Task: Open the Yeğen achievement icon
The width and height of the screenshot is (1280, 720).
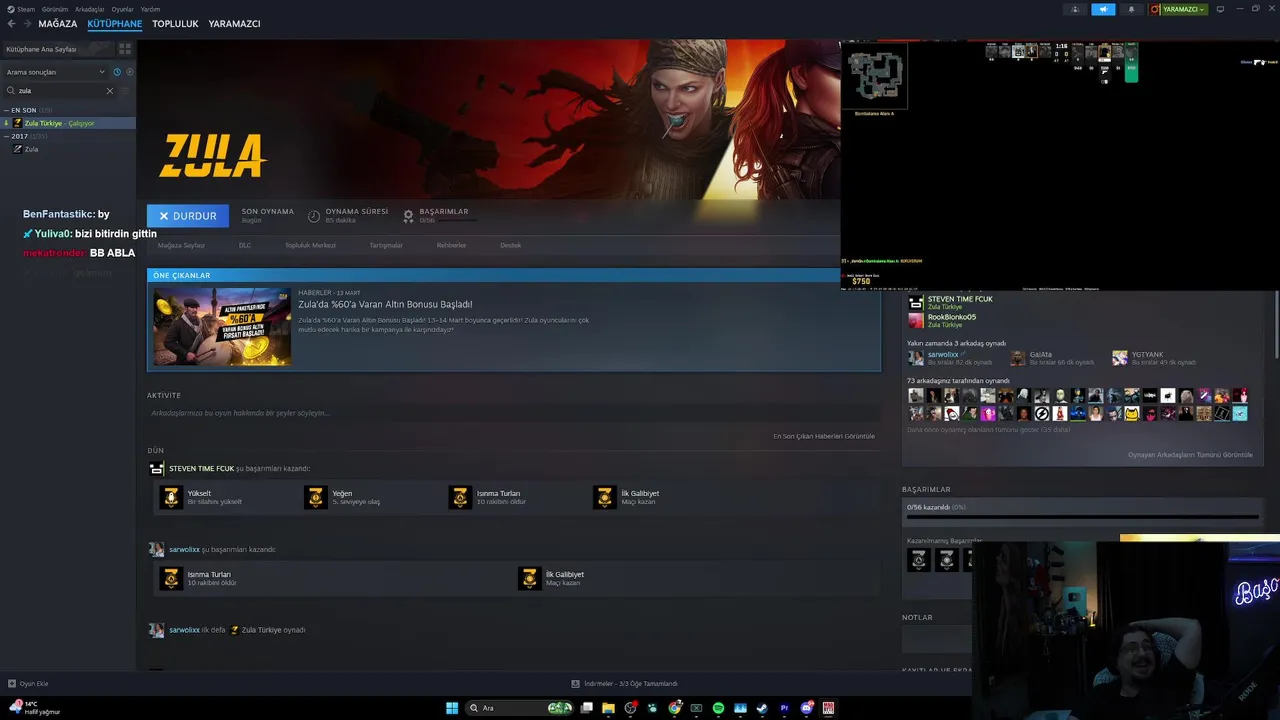Action: click(x=316, y=497)
